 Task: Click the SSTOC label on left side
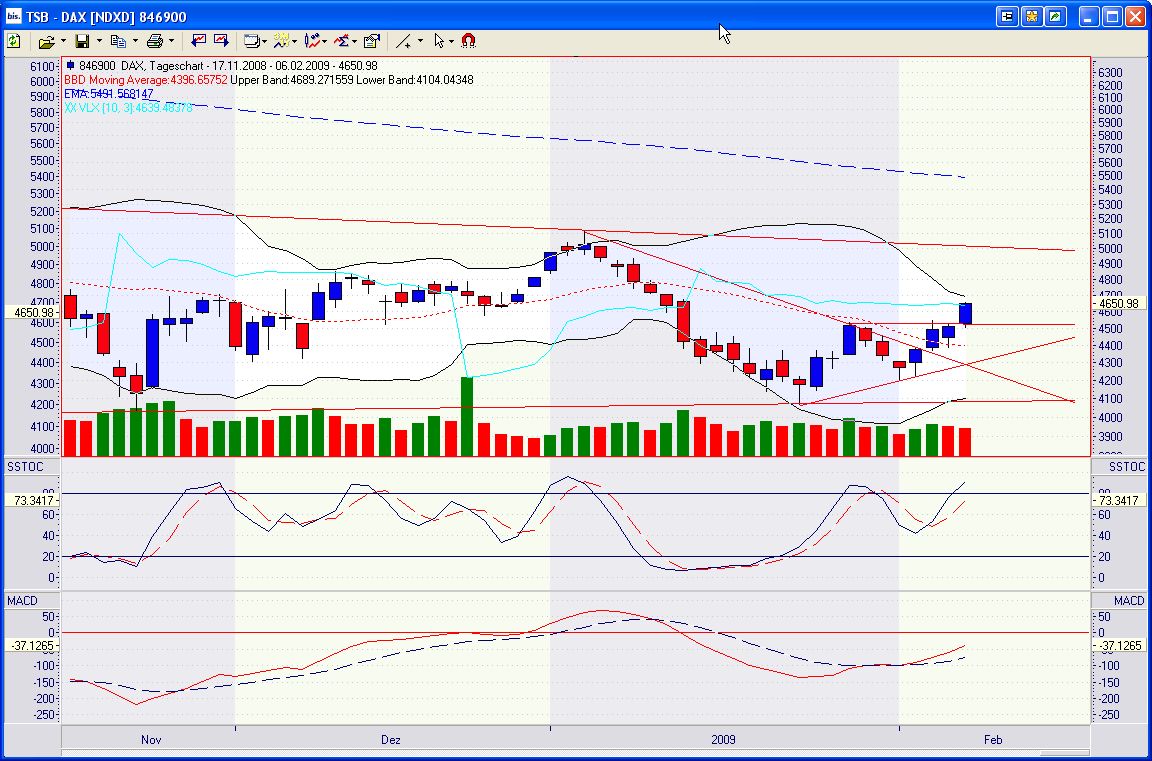pos(25,467)
